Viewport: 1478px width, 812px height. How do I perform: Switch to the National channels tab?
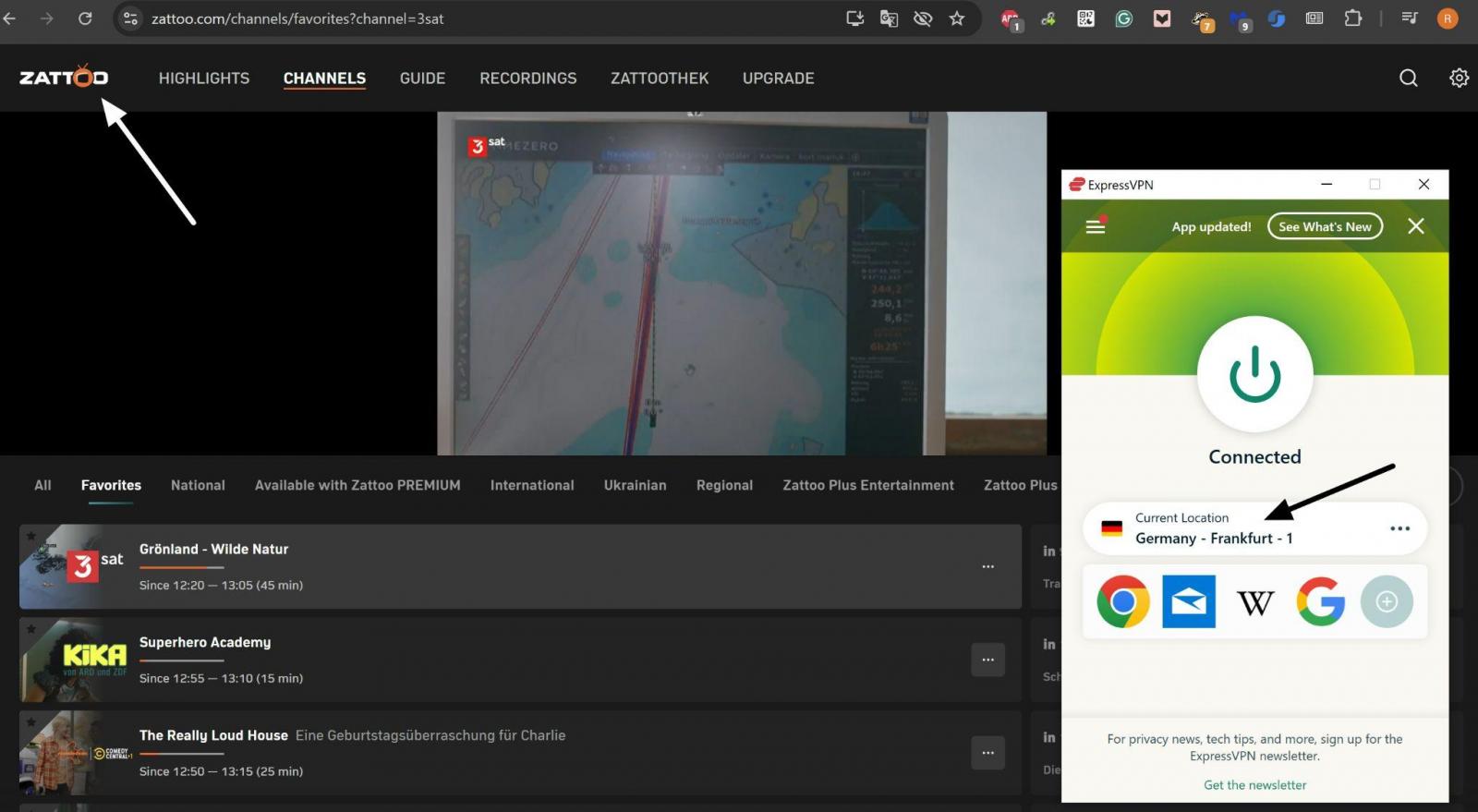(198, 485)
